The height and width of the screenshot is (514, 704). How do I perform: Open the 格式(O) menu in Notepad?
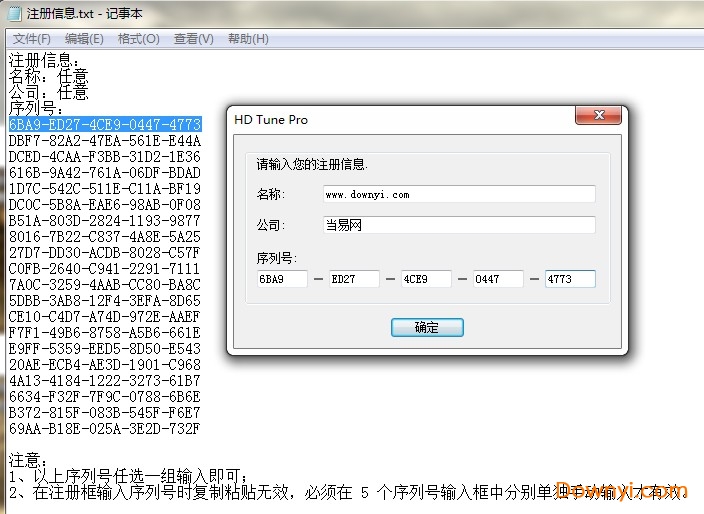coord(138,39)
